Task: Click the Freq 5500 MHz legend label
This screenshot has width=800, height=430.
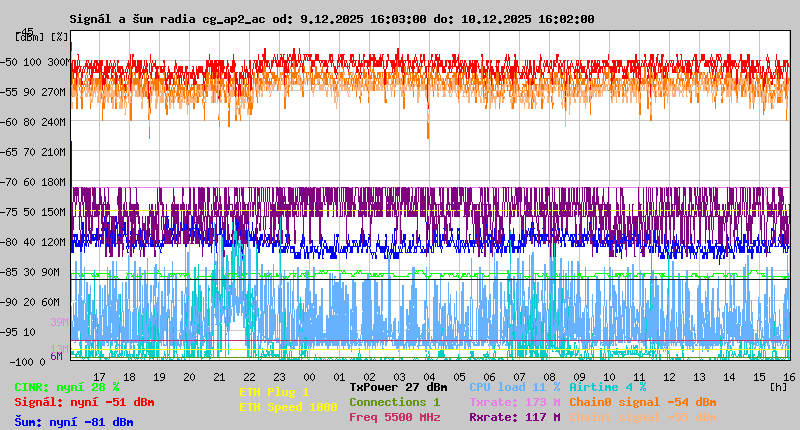Action: 394,417
